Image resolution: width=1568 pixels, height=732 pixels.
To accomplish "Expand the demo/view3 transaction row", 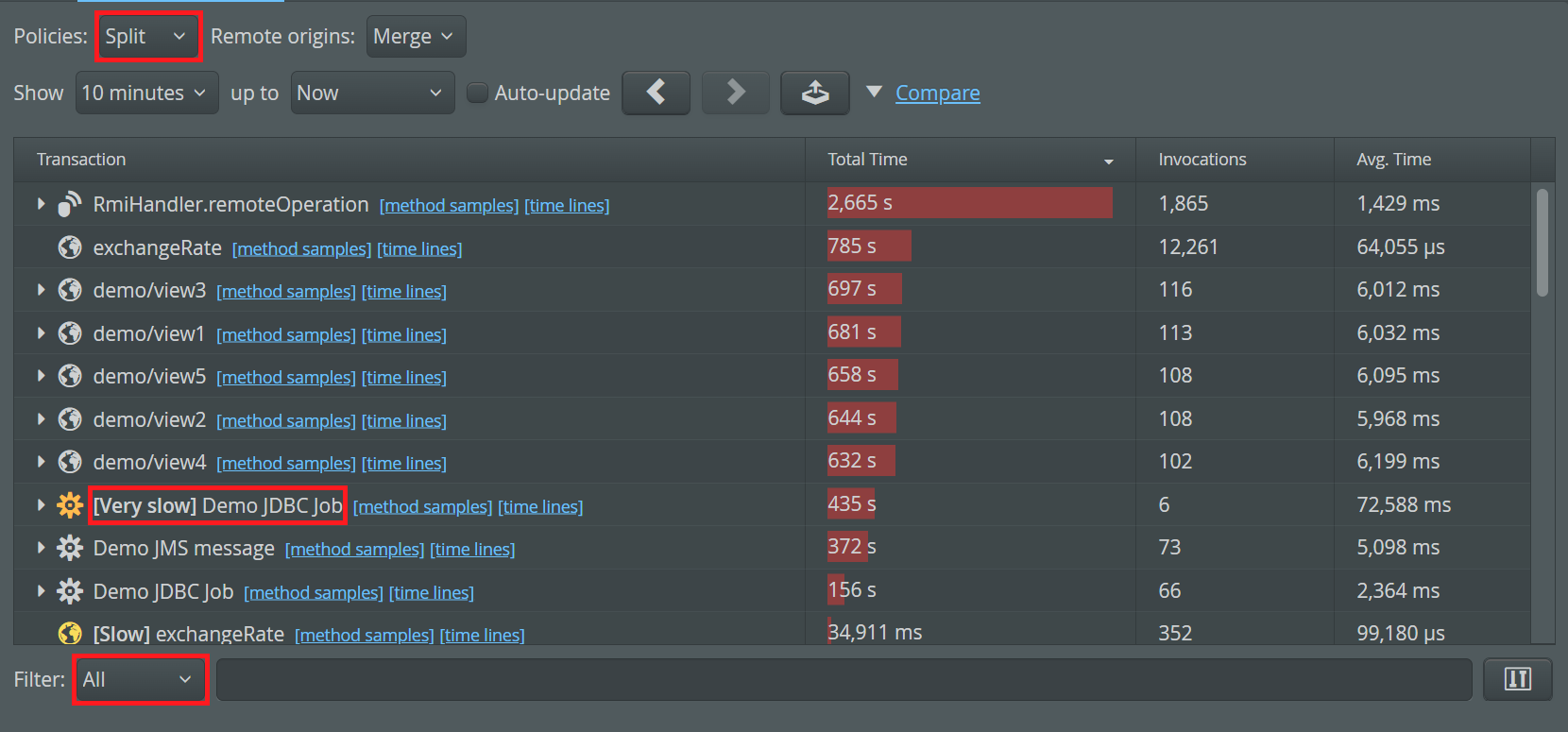I will 41,290.
